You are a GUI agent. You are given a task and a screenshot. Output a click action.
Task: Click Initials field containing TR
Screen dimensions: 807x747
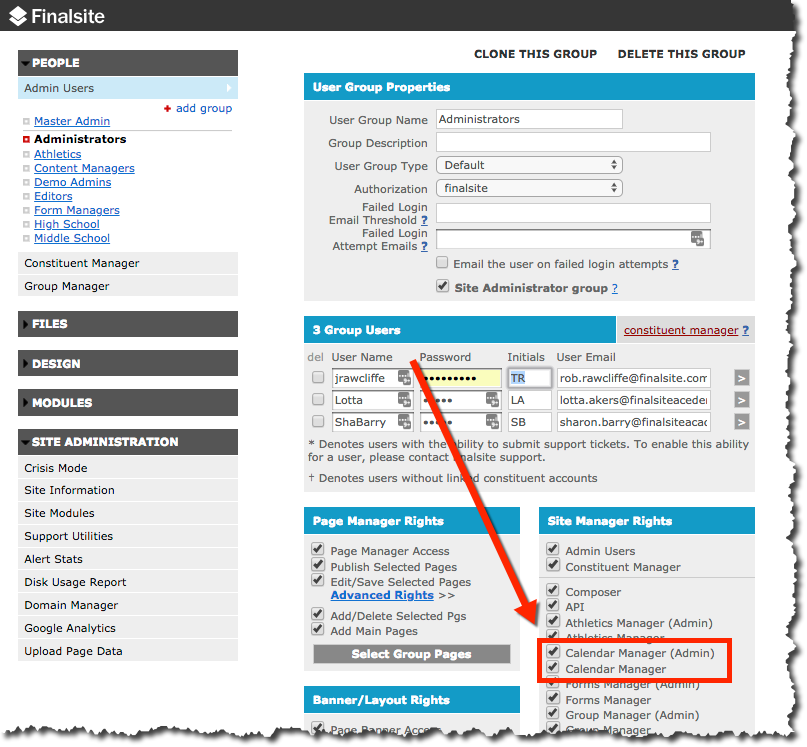(x=529, y=378)
